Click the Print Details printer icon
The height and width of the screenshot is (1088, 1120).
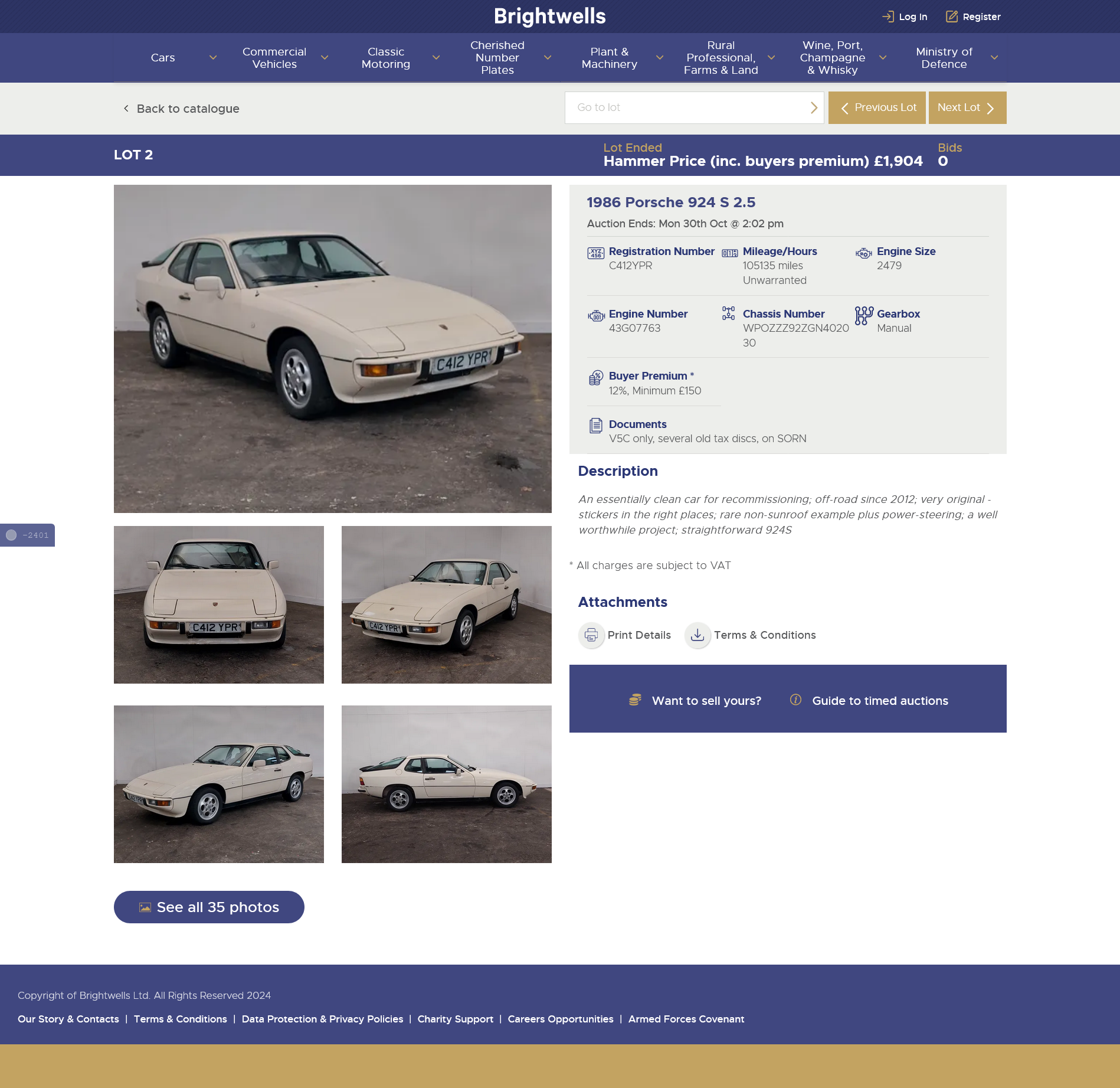591,635
